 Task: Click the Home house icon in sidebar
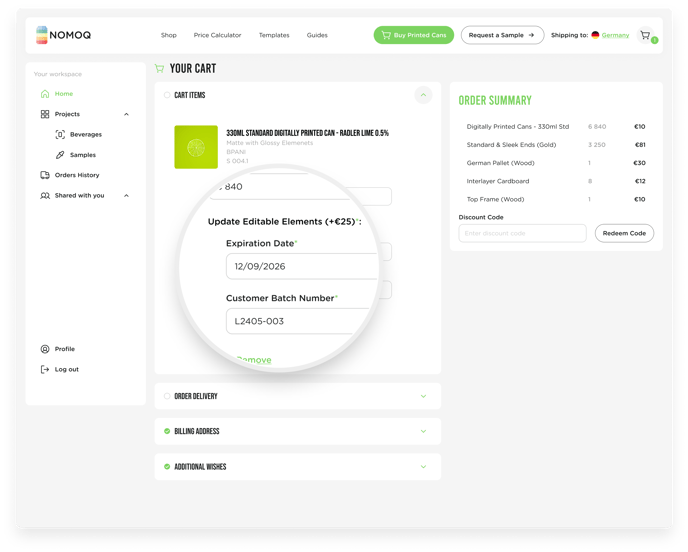(x=45, y=94)
